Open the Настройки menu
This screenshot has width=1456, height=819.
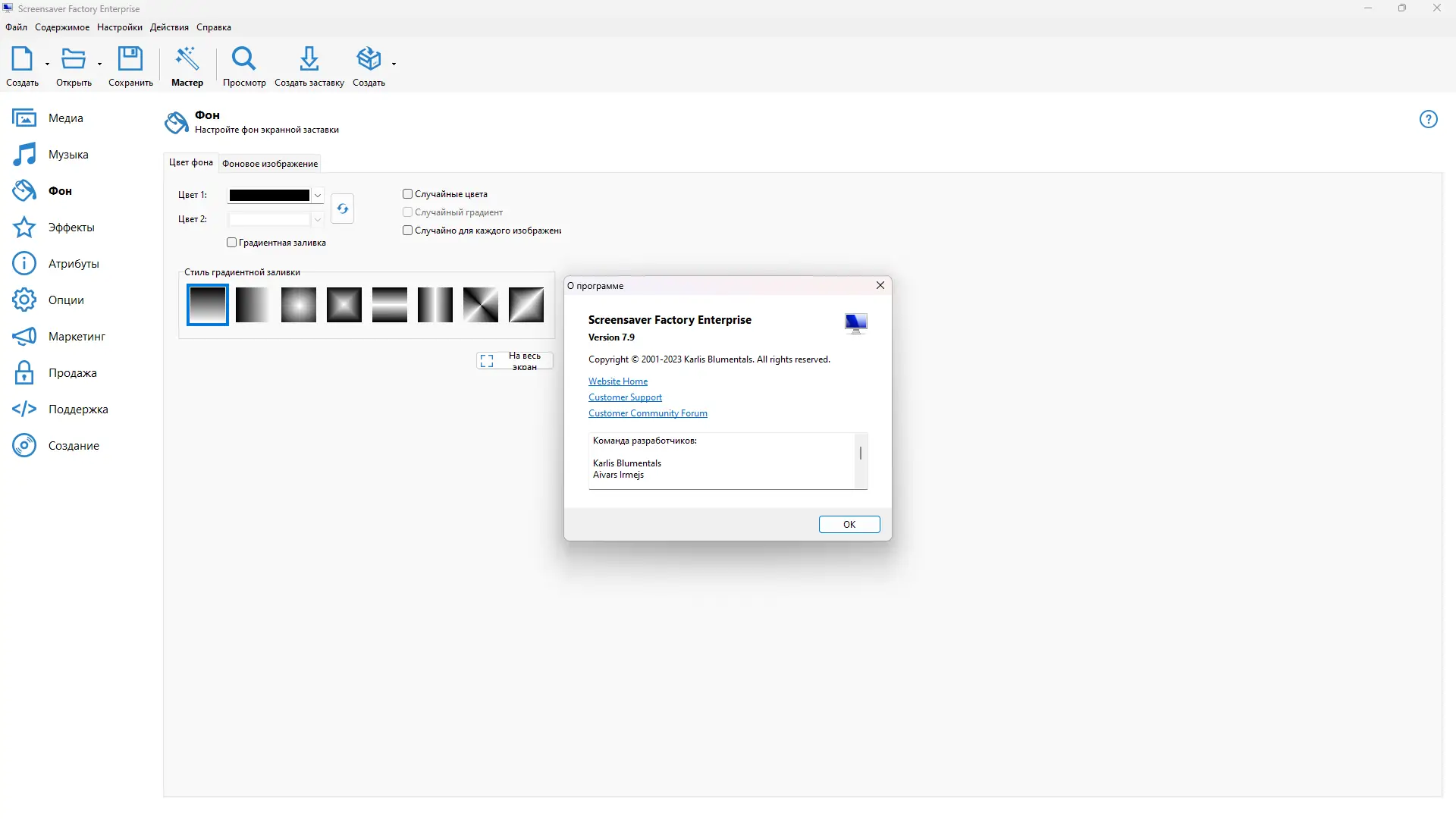119,27
